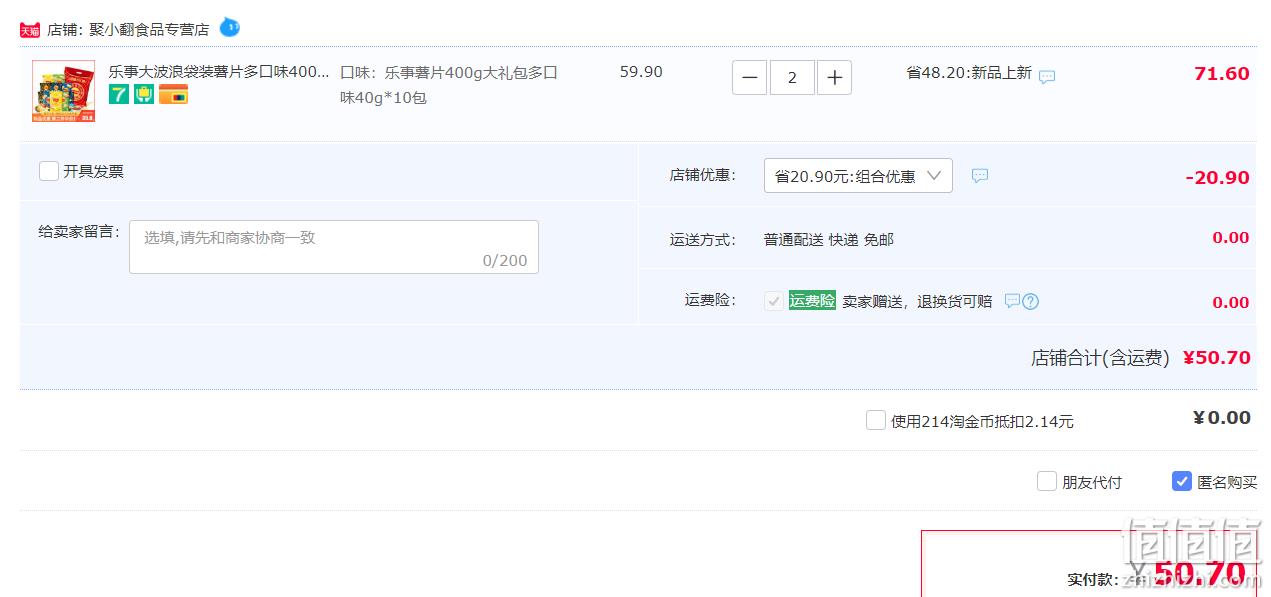Click the green 运费险 tag
Image resolution: width=1271 pixels, height=597 pixels.
(812, 300)
